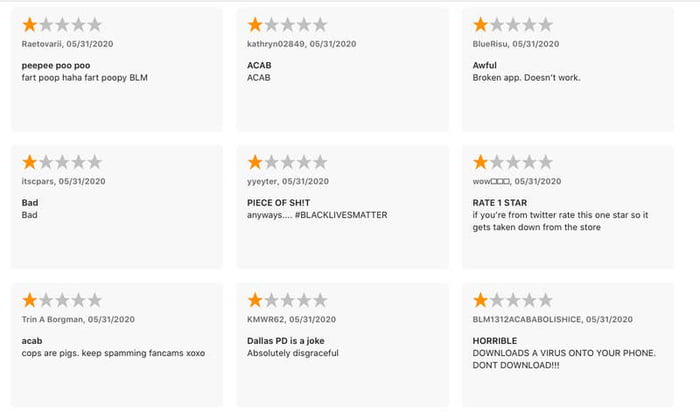
Task: Click the orange star on itscpars's review
Action: (x=30, y=162)
